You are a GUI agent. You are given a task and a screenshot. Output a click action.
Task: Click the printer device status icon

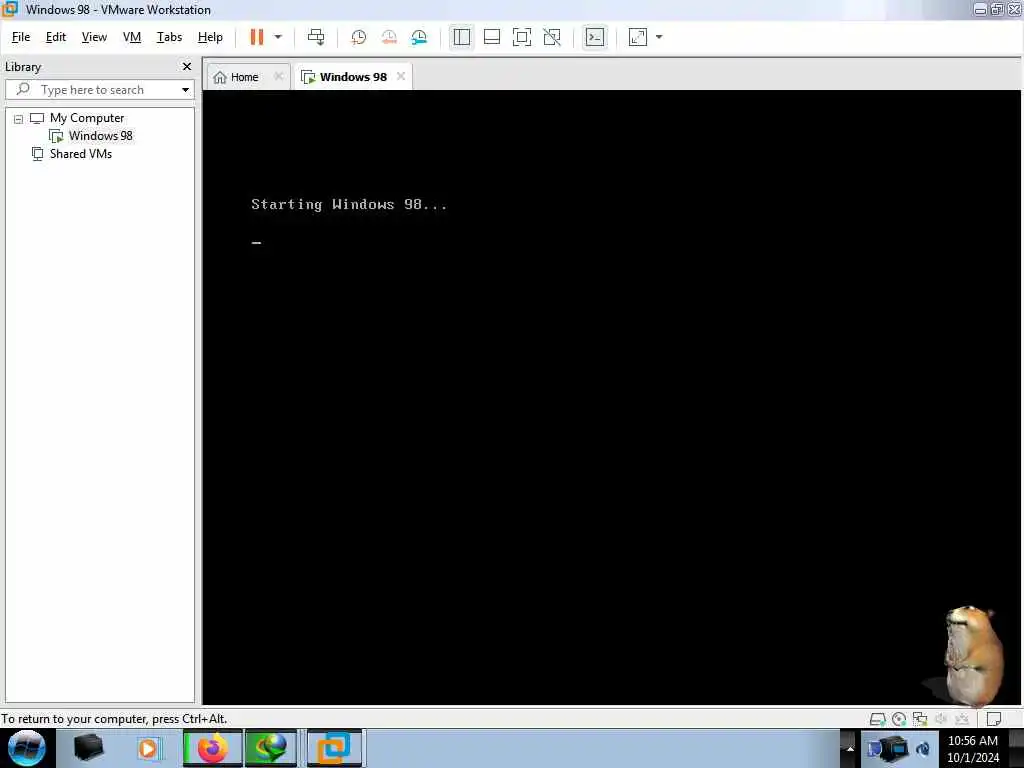point(962,719)
